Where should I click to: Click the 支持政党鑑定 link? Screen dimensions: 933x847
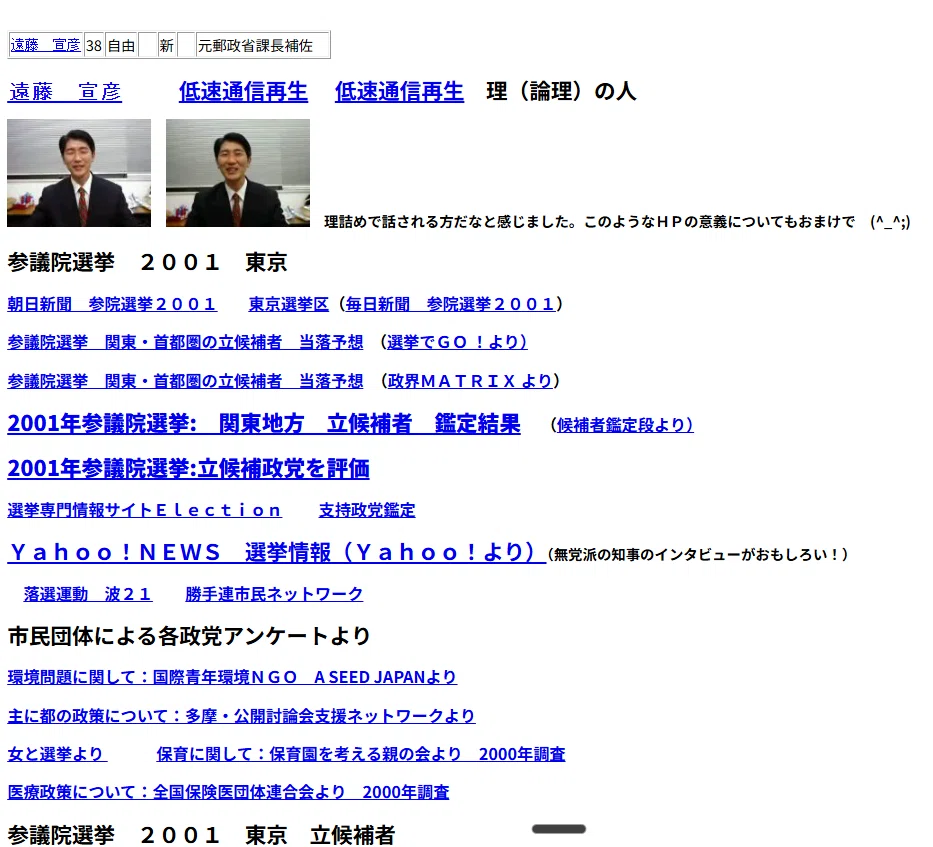367,510
